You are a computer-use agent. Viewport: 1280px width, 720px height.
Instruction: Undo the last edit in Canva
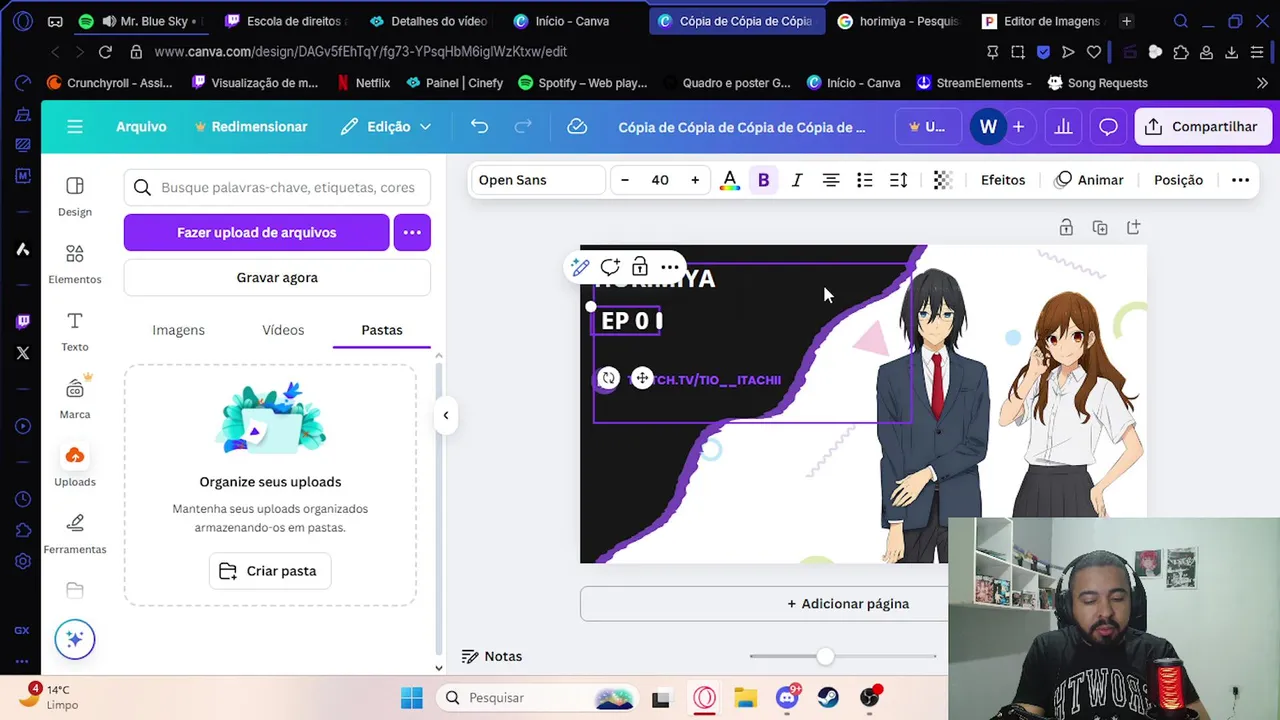480,127
